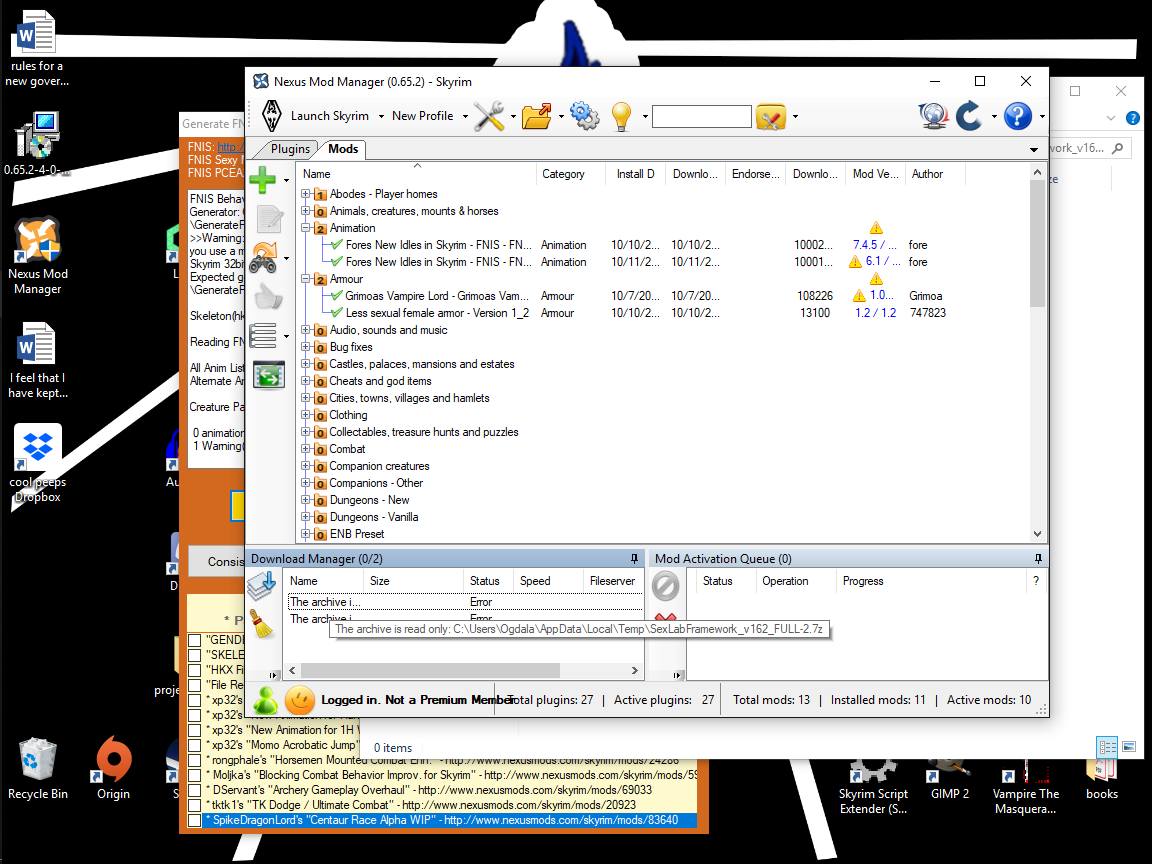Click the toolbar search input field
Image resolution: width=1152 pixels, height=864 pixels.
[702, 116]
